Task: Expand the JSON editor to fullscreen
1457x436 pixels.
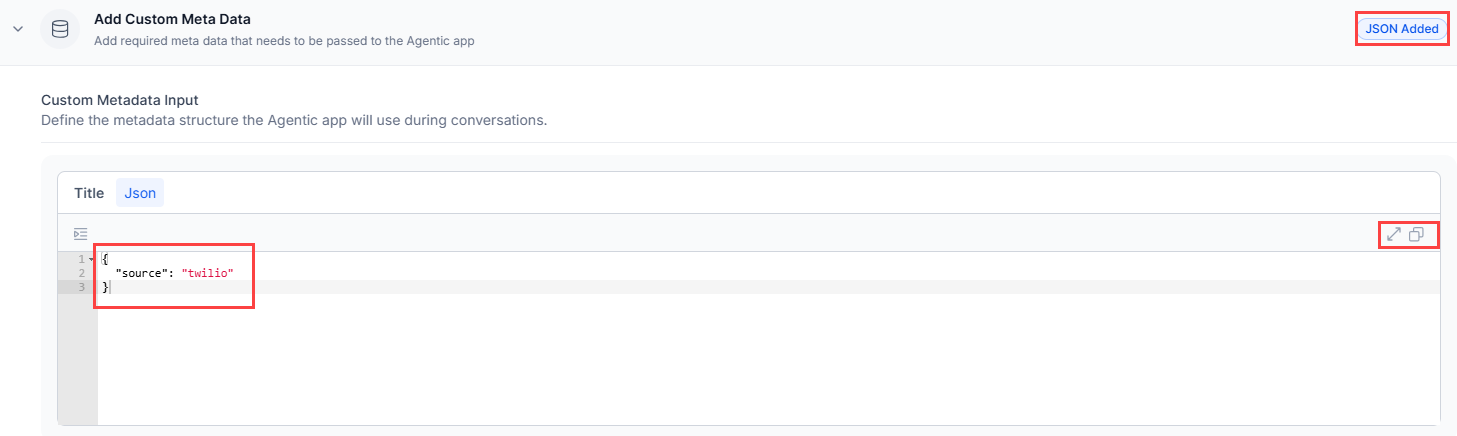Action: click(1394, 234)
